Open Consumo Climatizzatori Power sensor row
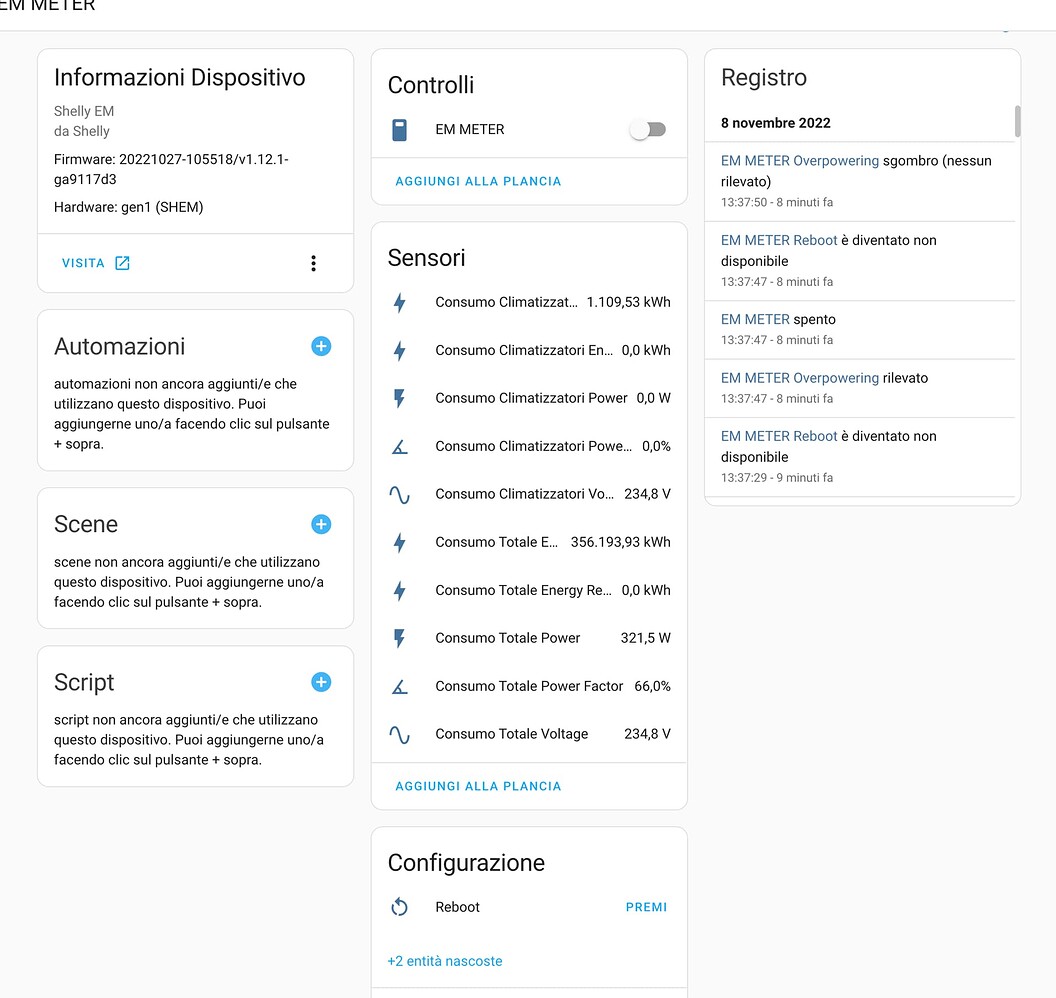This screenshot has width=1056, height=998. 529,398
